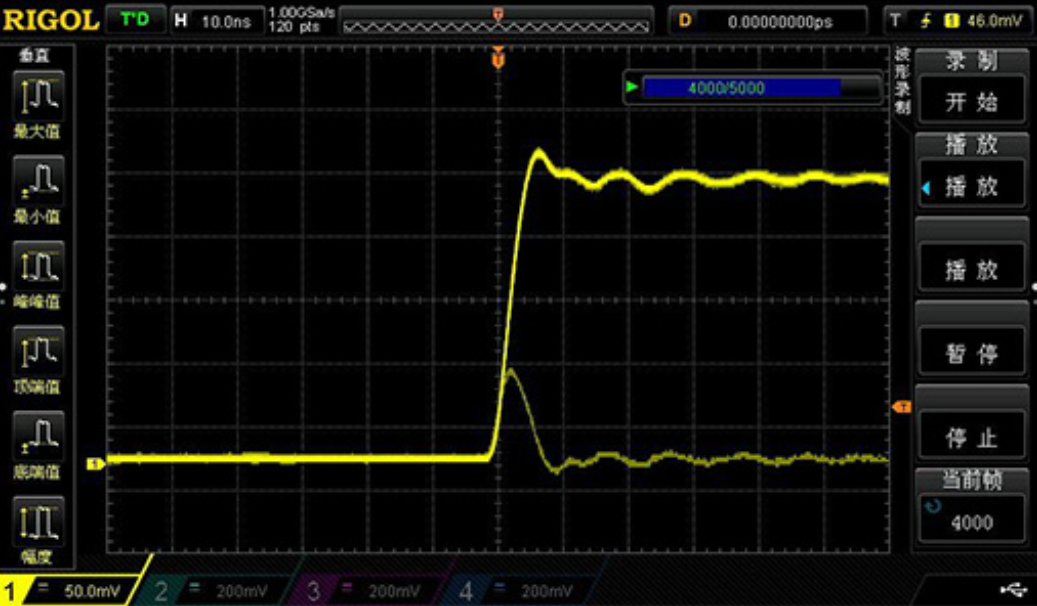Click the USB device icon in the corner
This screenshot has width=1037, height=606.
pyautogui.click(x=1015, y=592)
